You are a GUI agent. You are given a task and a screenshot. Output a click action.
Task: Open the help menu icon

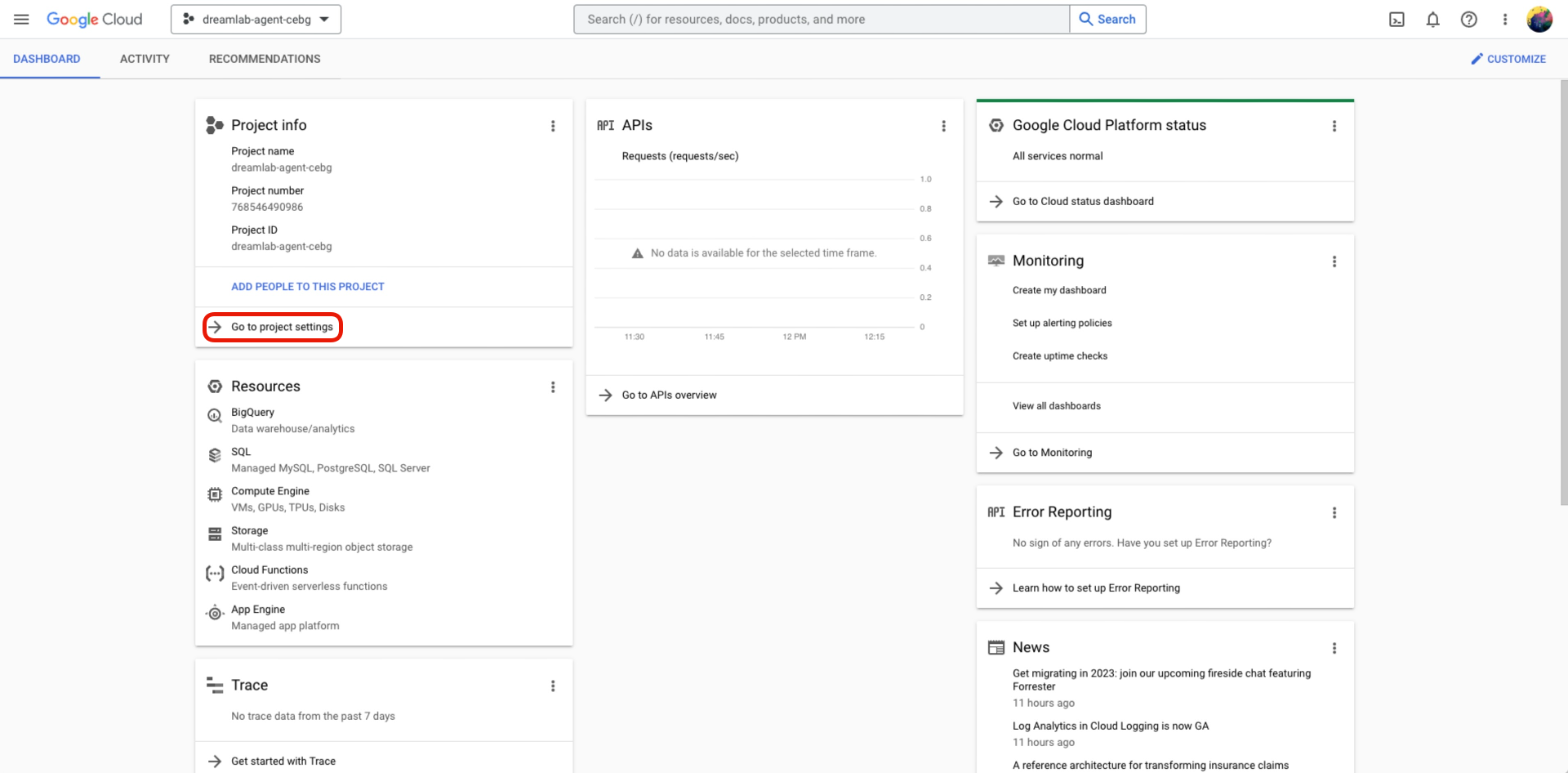pyautogui.click(x=1469, y=19)
